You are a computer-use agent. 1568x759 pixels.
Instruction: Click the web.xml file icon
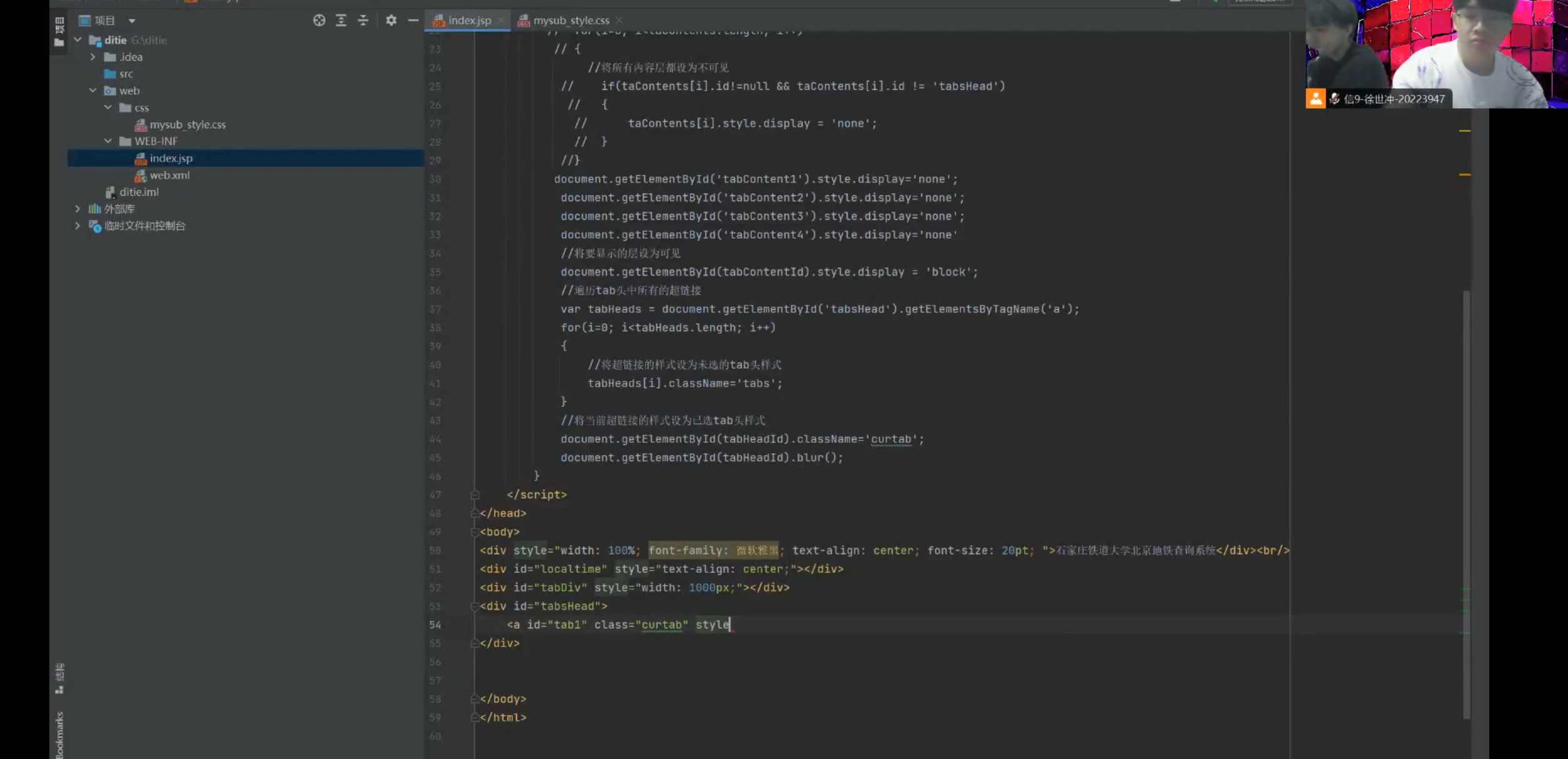click(x=141, y=176)
